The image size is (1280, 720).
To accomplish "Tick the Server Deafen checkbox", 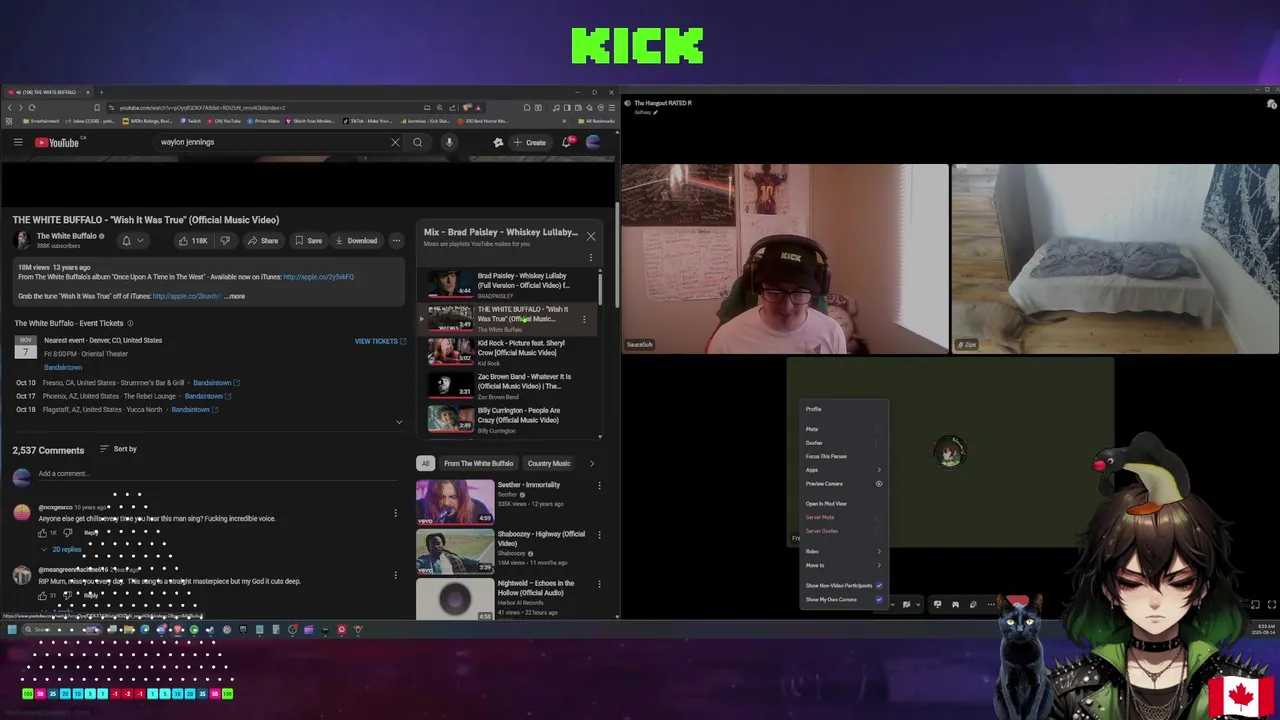I will pos(879,531).
